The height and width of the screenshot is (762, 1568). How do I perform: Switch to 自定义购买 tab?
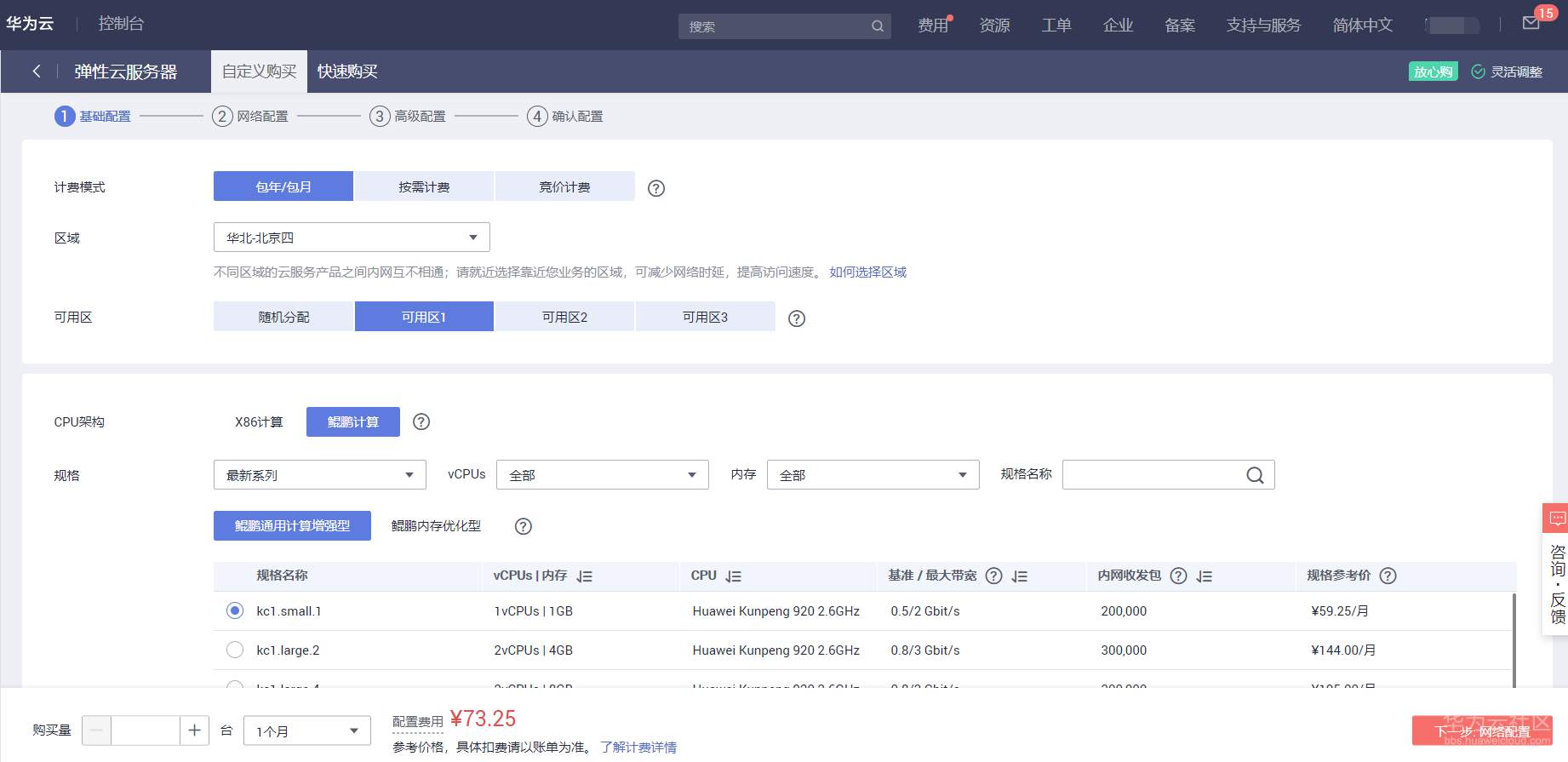[260, 72]
